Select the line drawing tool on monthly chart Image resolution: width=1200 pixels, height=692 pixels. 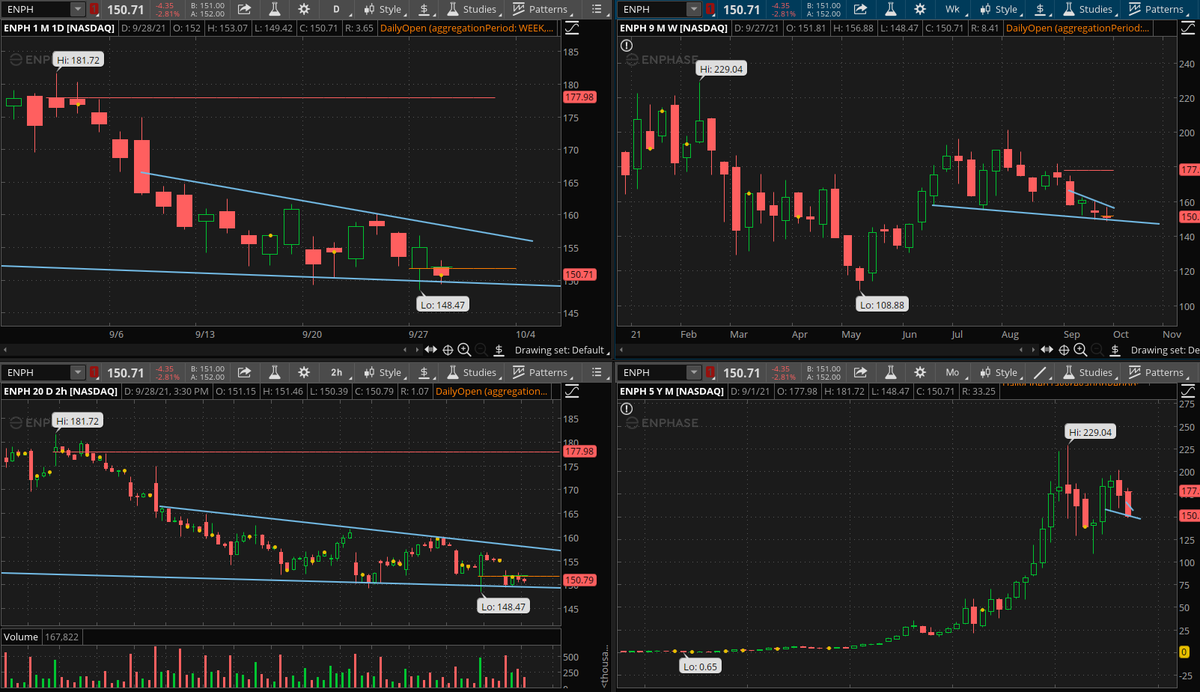click(x=1040, y=372)
